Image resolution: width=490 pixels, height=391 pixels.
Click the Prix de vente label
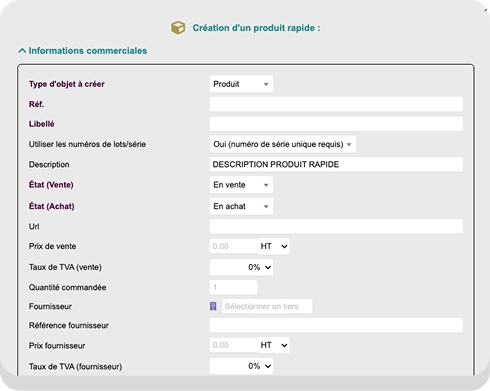coord(52,246)
